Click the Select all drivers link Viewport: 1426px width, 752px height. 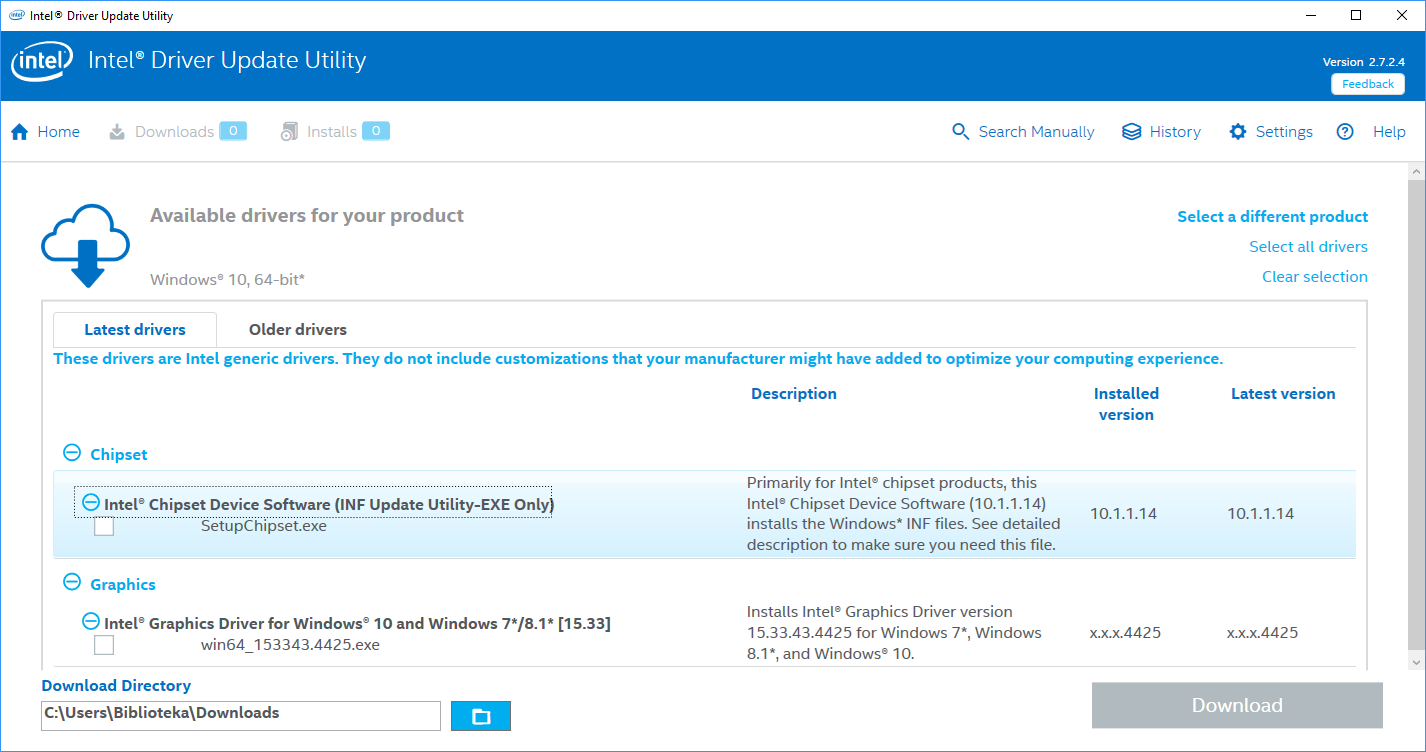1308,247
